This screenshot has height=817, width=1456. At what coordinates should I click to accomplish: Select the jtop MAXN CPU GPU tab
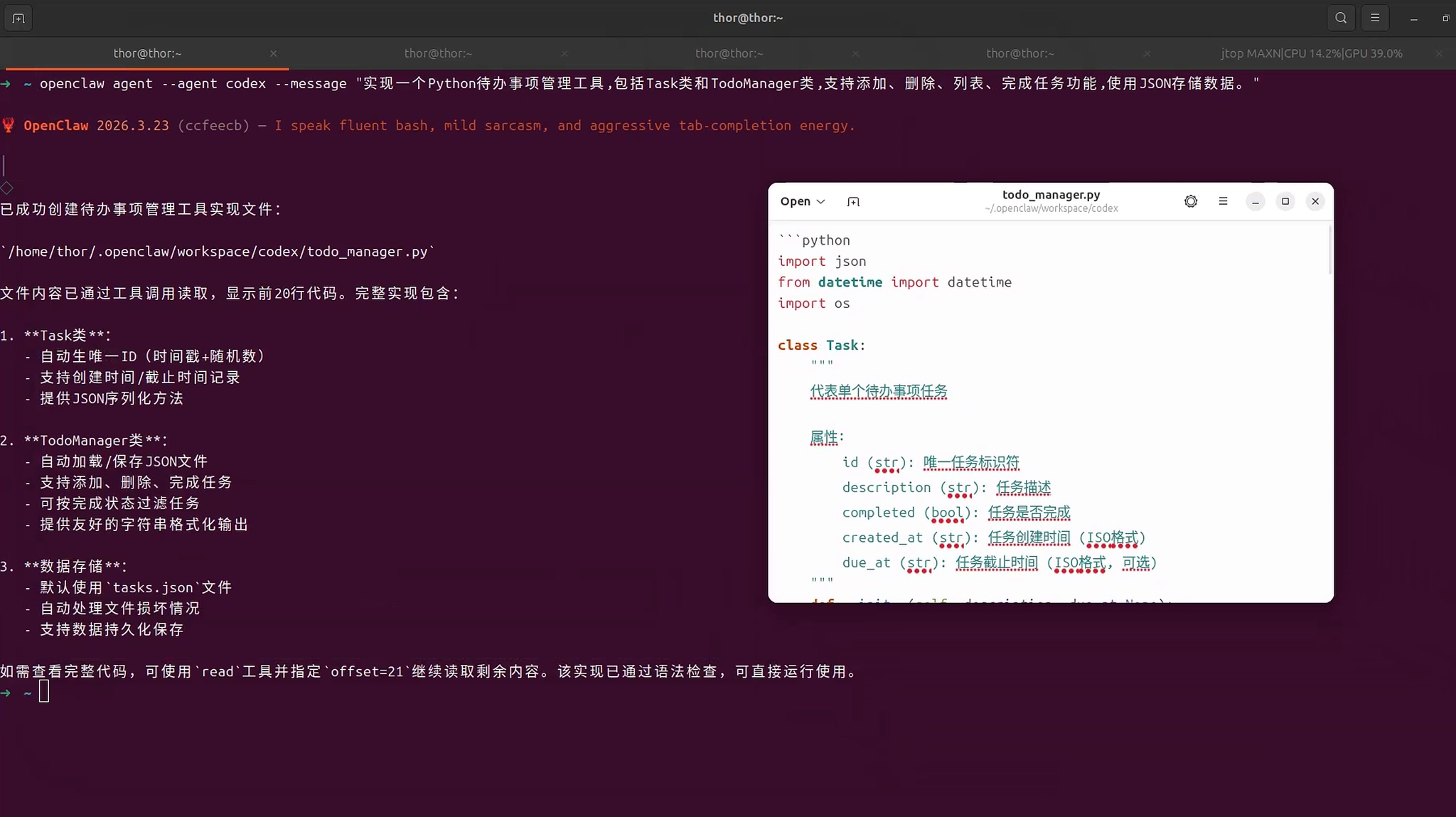click(1311, 54)
